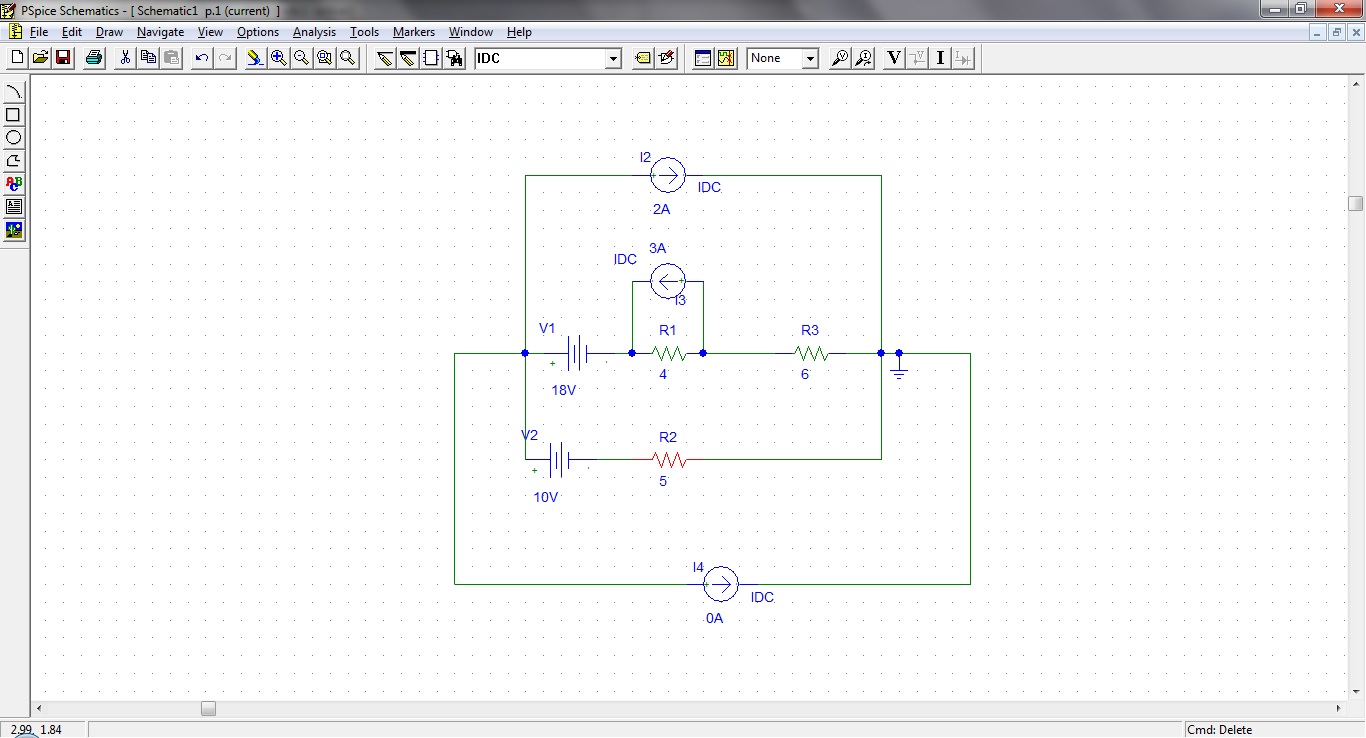Open the Tools menu
Screen dimensions: 1366x738
364,32
